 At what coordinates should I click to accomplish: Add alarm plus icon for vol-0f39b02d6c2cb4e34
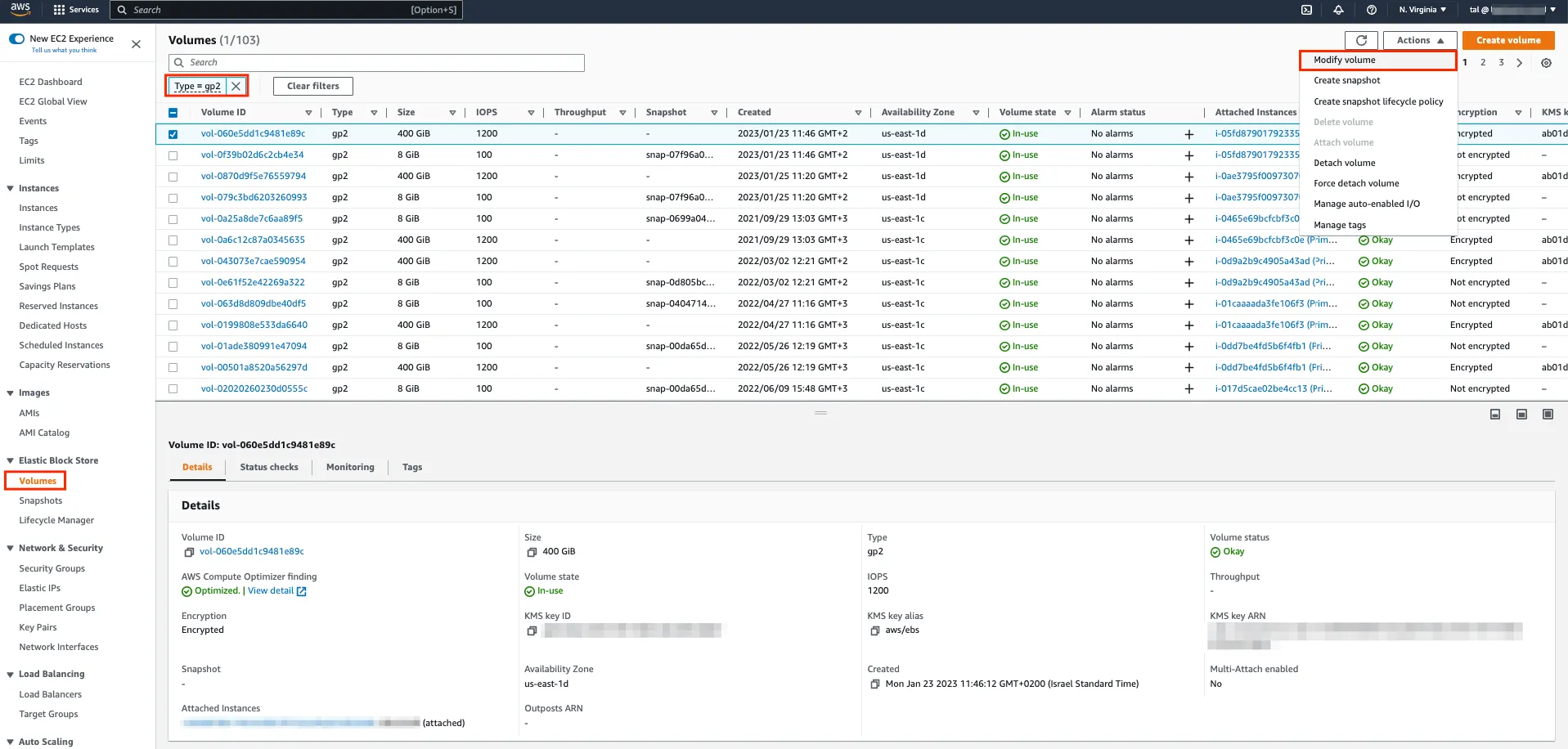(1189, 155)
